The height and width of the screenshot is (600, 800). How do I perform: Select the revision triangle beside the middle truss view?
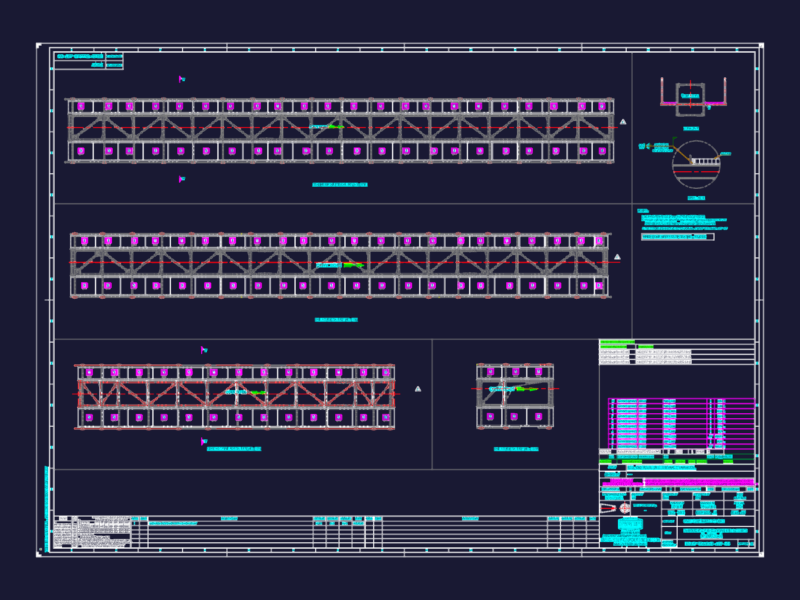coord(617,257)
